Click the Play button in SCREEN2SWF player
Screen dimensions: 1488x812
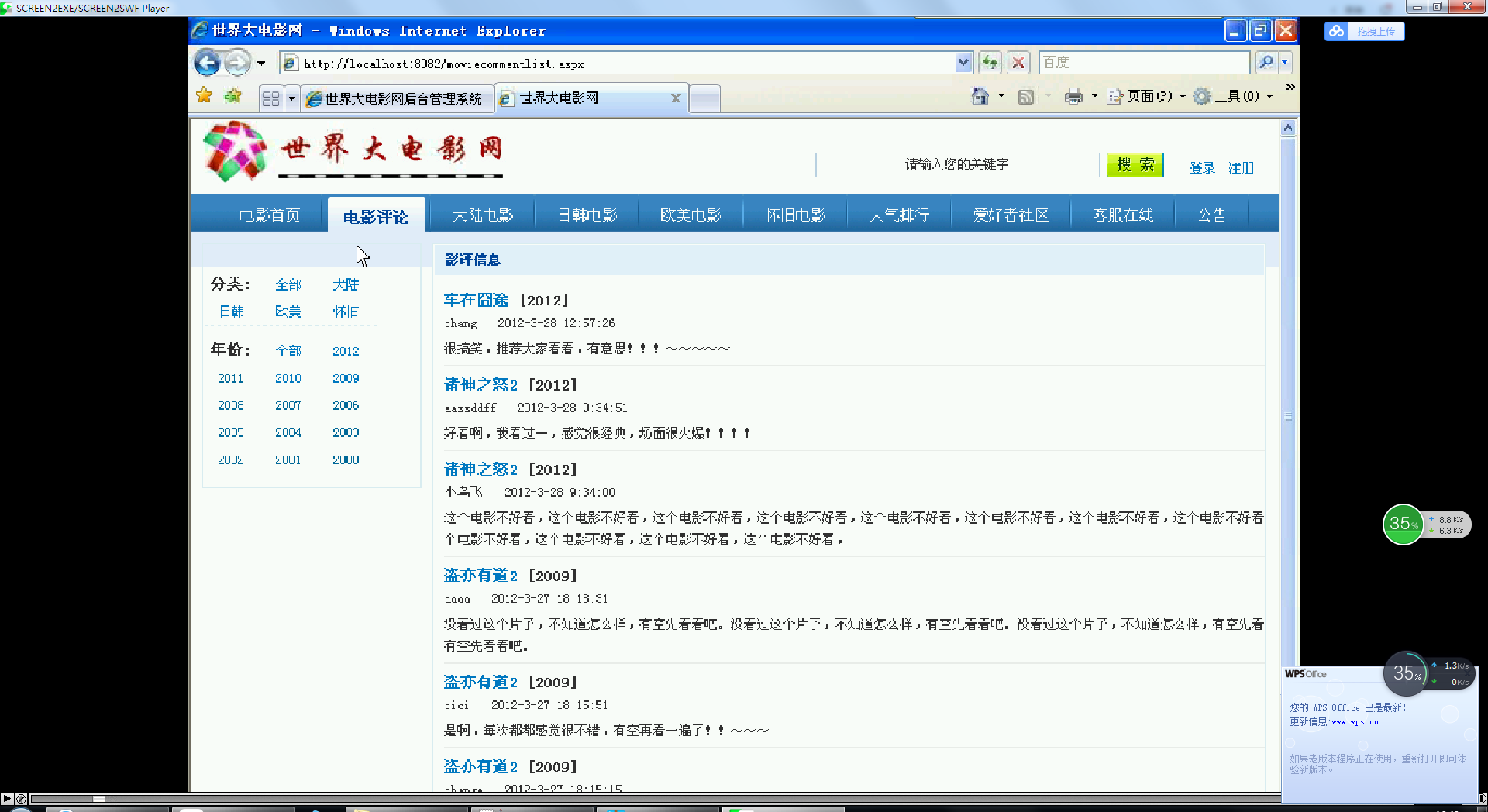click(x=7, y=798)
